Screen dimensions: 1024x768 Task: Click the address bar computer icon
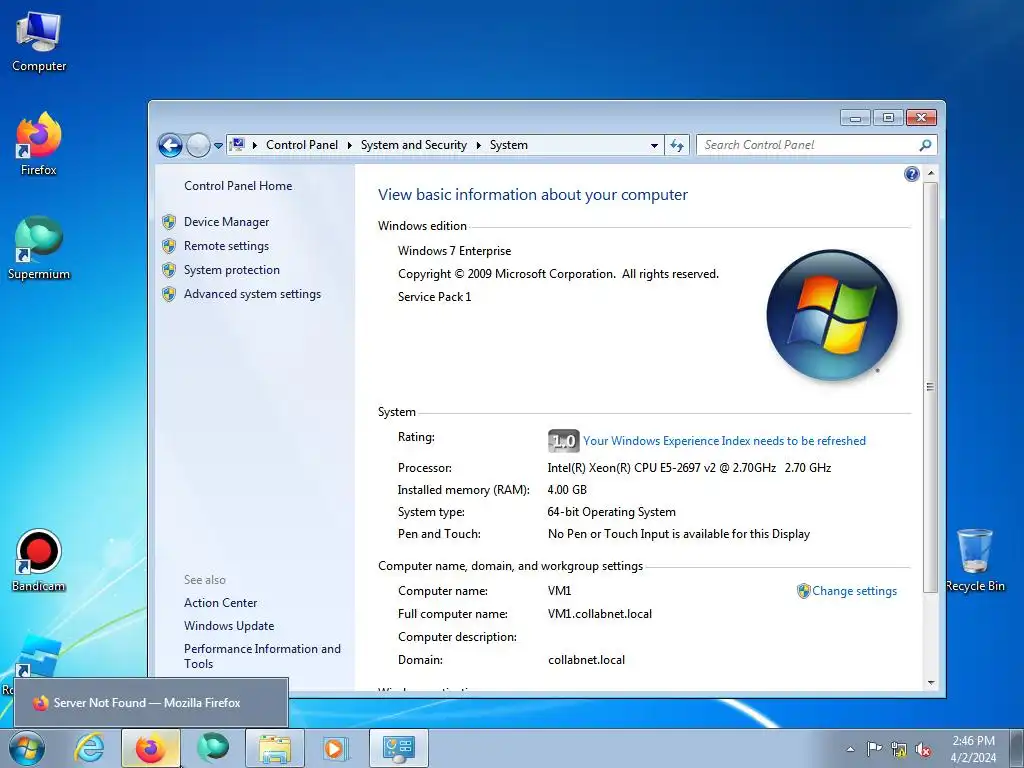pos(238,144)
